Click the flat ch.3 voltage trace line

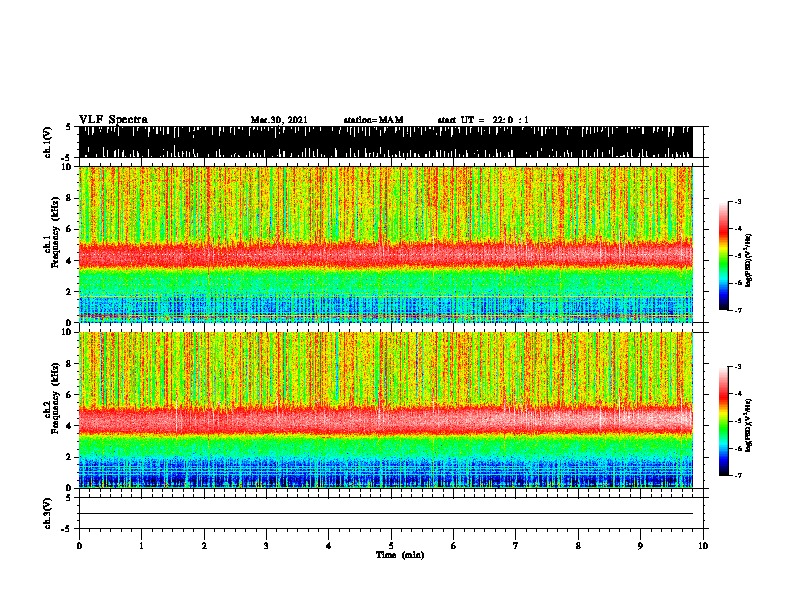pos(385,514)
